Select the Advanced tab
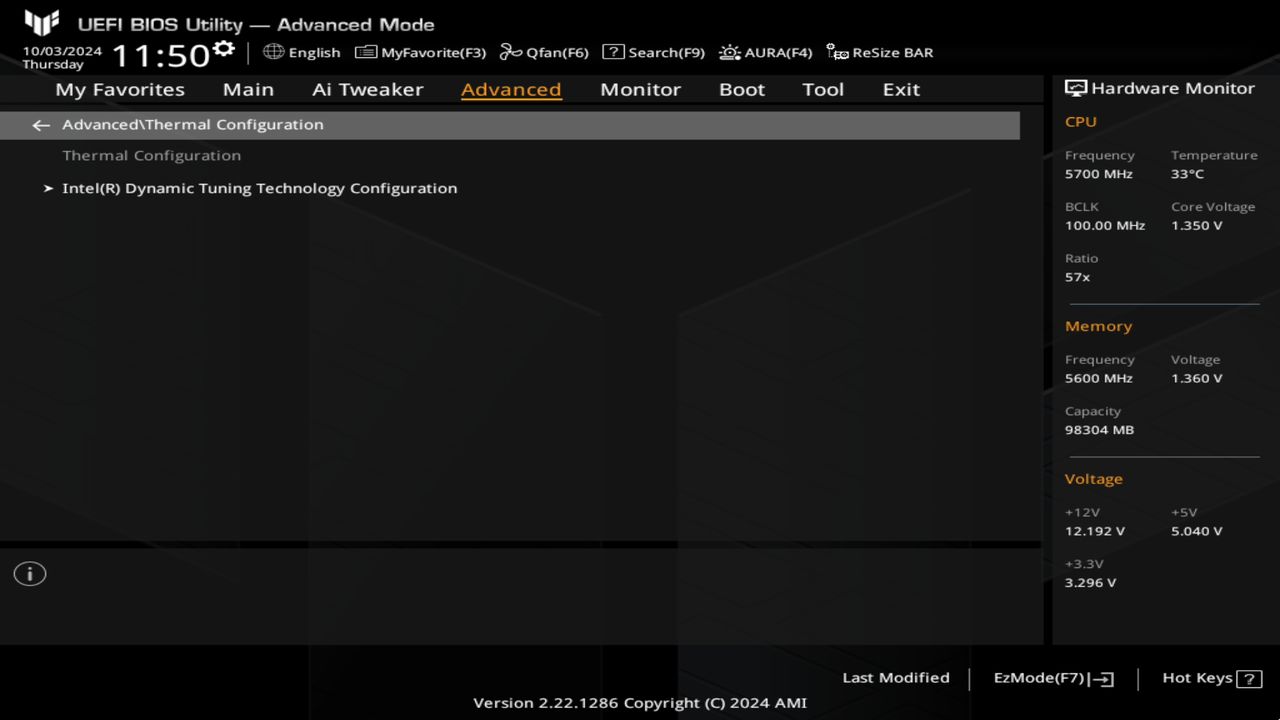 [x=511, y=89]
